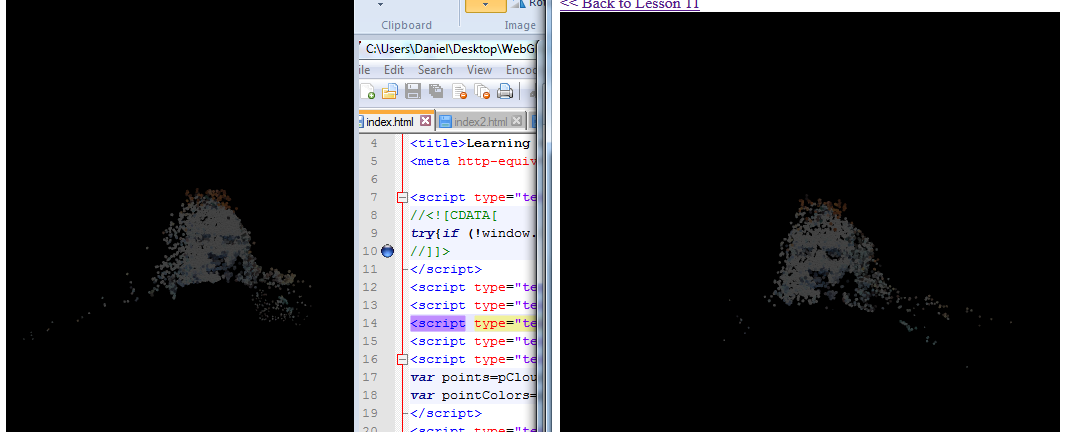
Task: Click the title tag on line 4
Action: (x=438, y=144)
